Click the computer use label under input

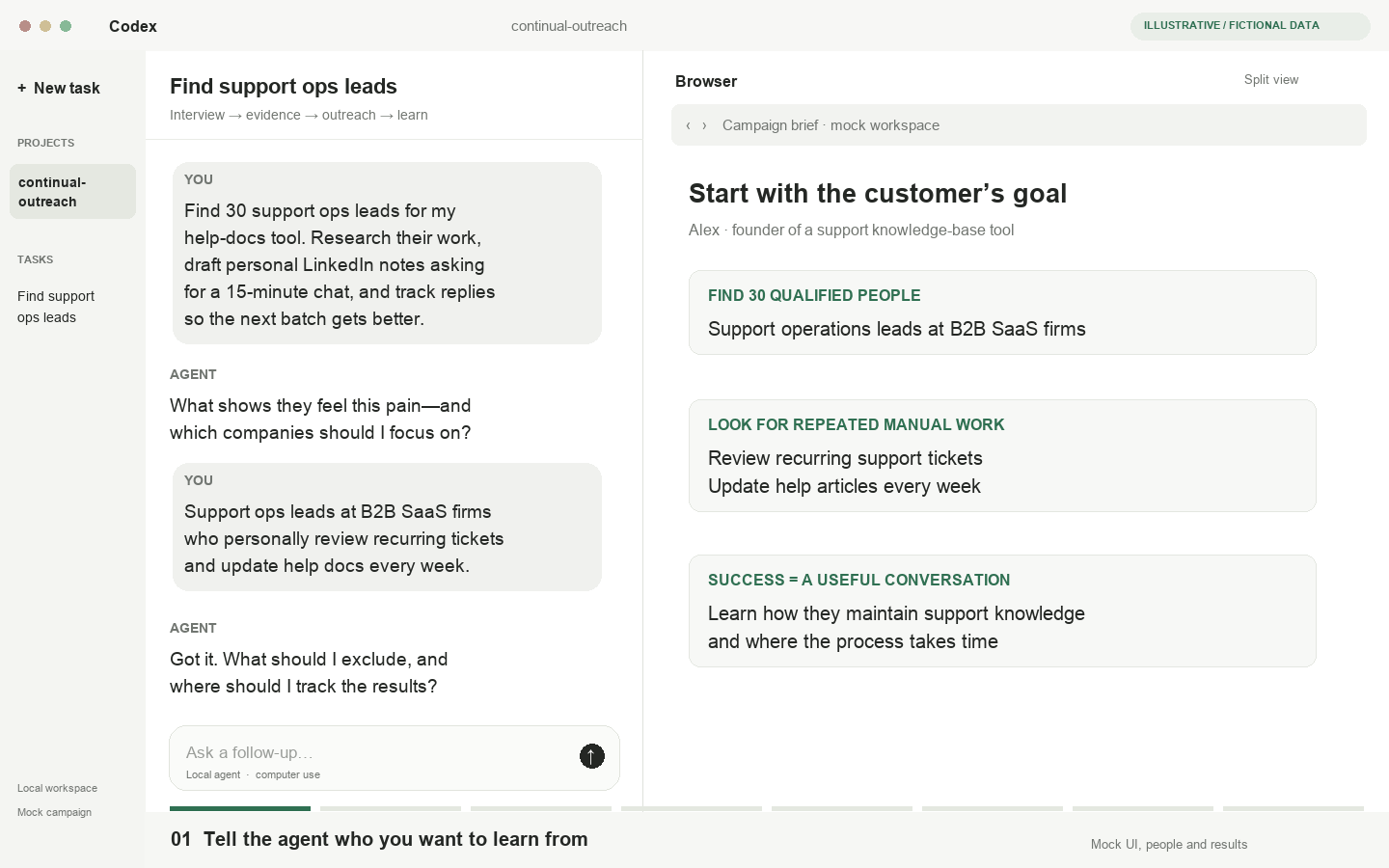click(x=287, y=774)
